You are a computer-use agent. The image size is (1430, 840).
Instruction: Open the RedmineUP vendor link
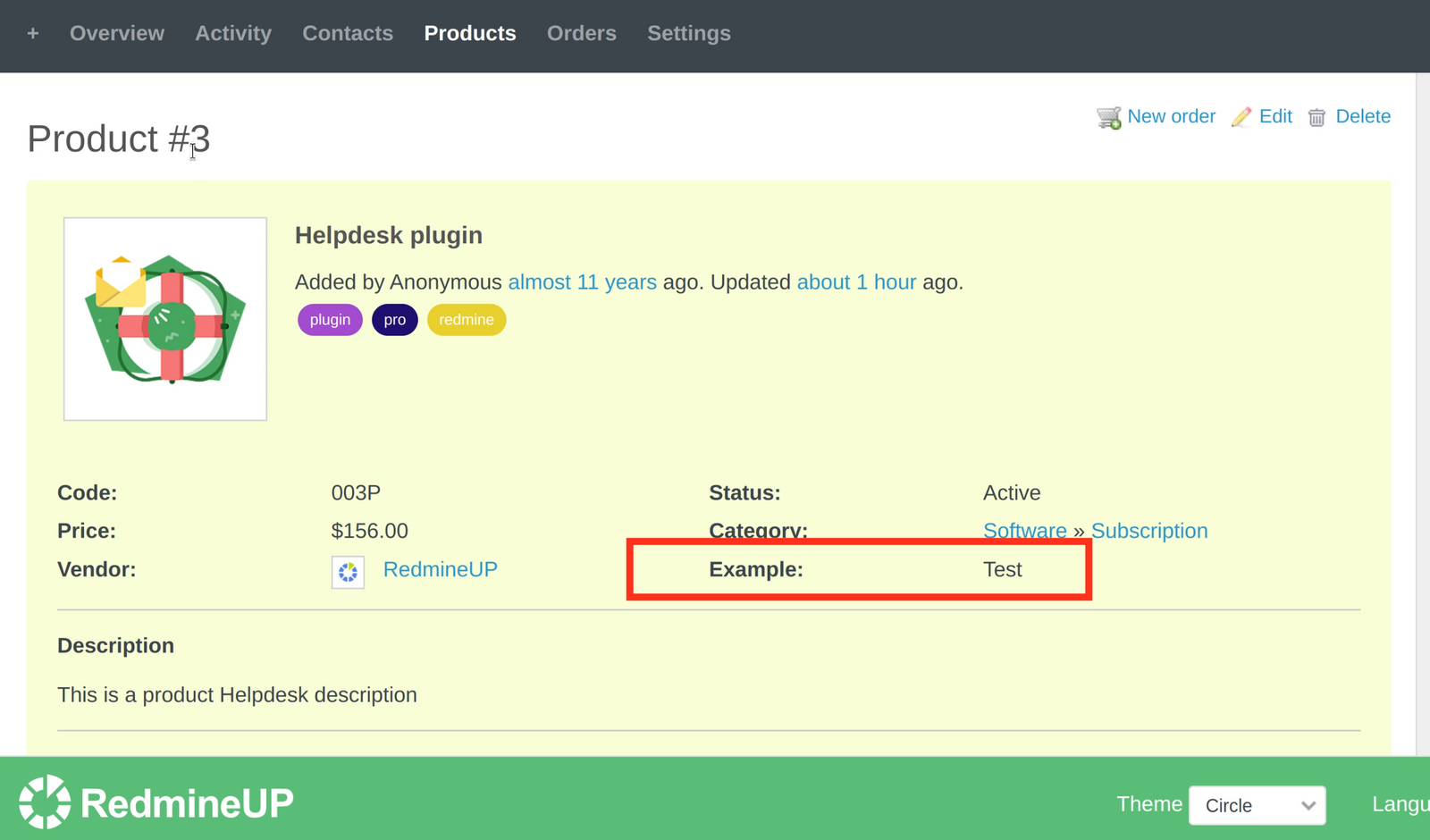(x=440, y=569)
